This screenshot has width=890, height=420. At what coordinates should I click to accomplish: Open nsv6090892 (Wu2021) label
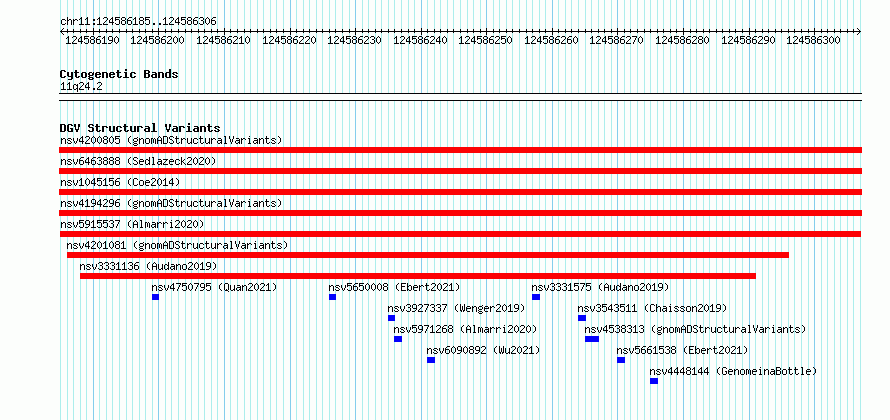(x=483, y=350)
